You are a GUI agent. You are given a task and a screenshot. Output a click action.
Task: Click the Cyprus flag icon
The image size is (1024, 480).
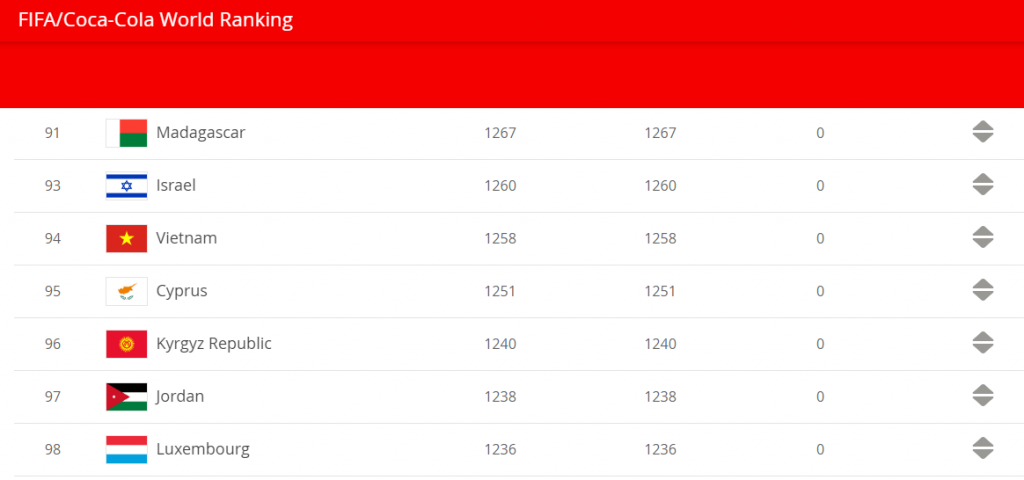click(126, 291)
